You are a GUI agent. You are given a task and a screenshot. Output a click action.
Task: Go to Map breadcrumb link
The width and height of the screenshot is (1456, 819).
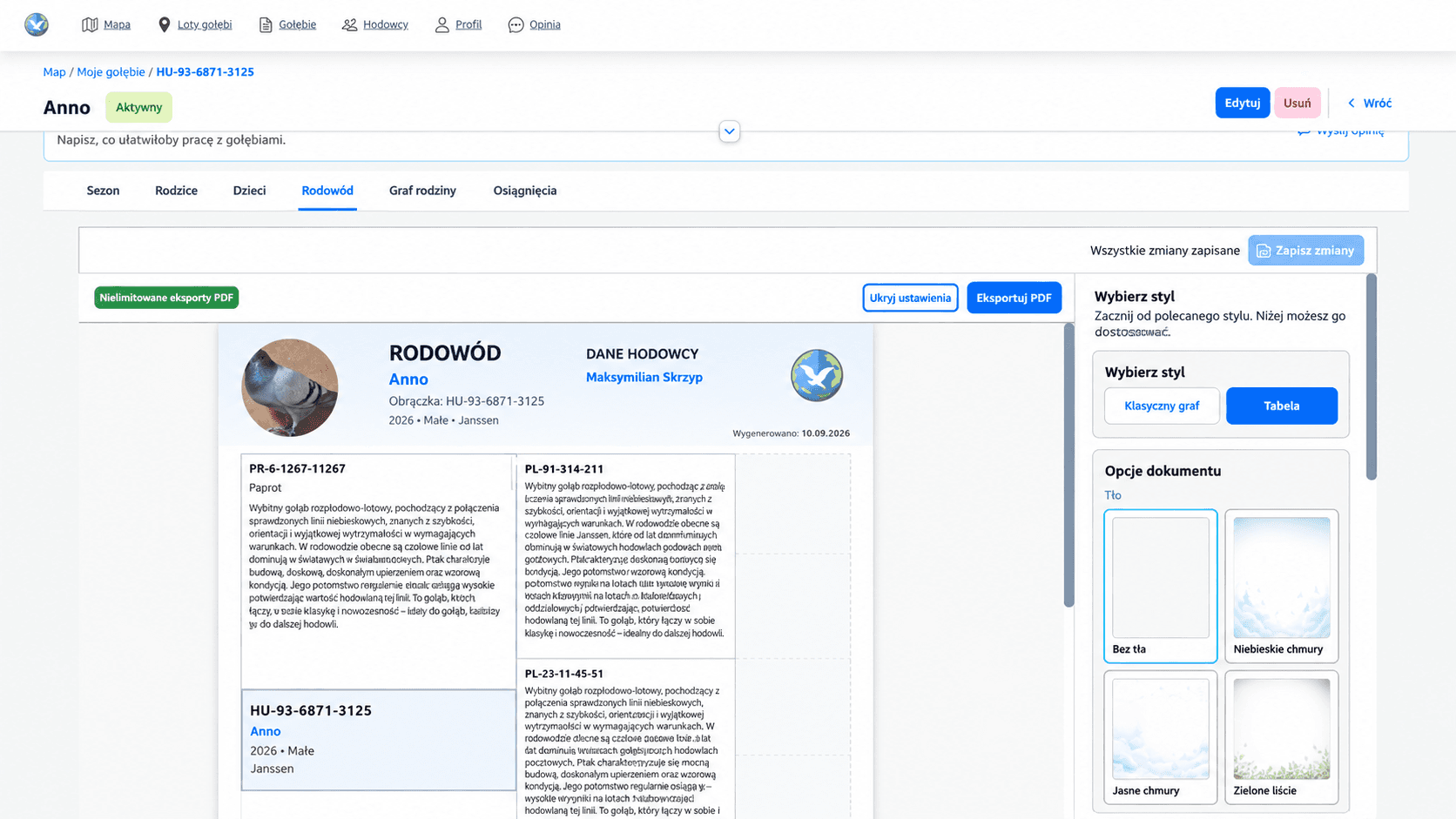tap(54, 72)
